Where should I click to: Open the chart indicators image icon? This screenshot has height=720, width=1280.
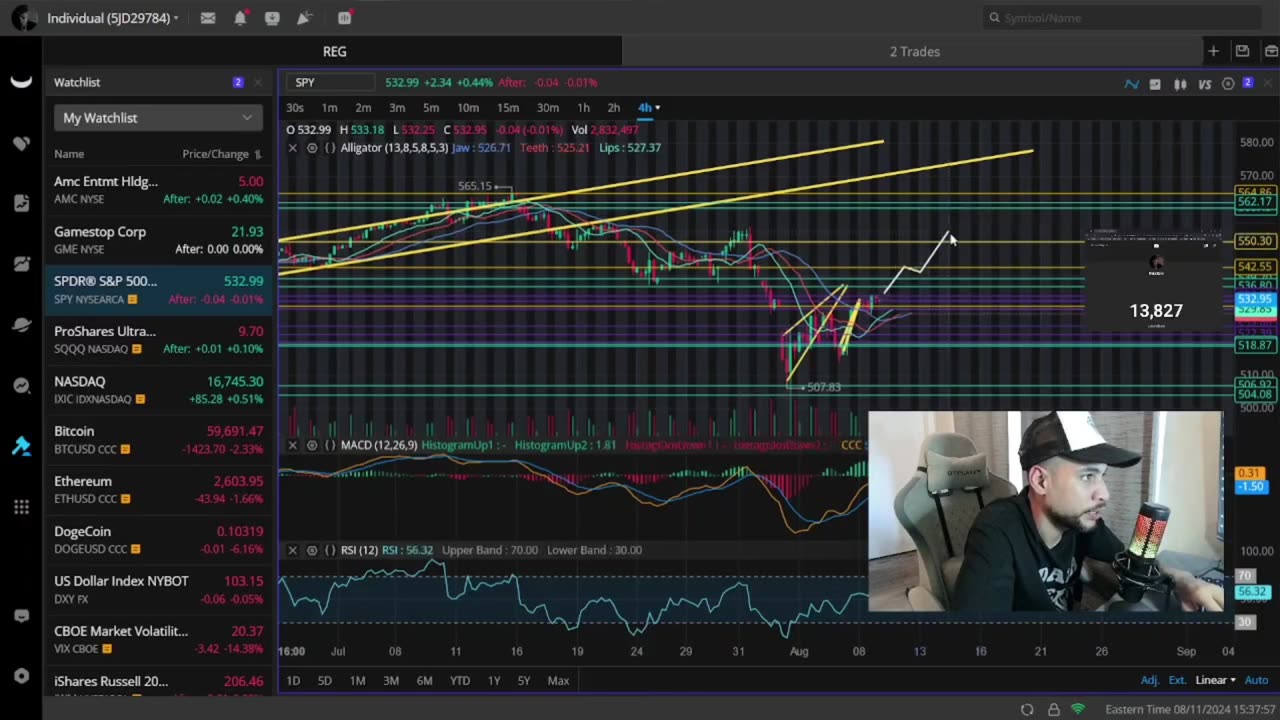[1155, 84]
